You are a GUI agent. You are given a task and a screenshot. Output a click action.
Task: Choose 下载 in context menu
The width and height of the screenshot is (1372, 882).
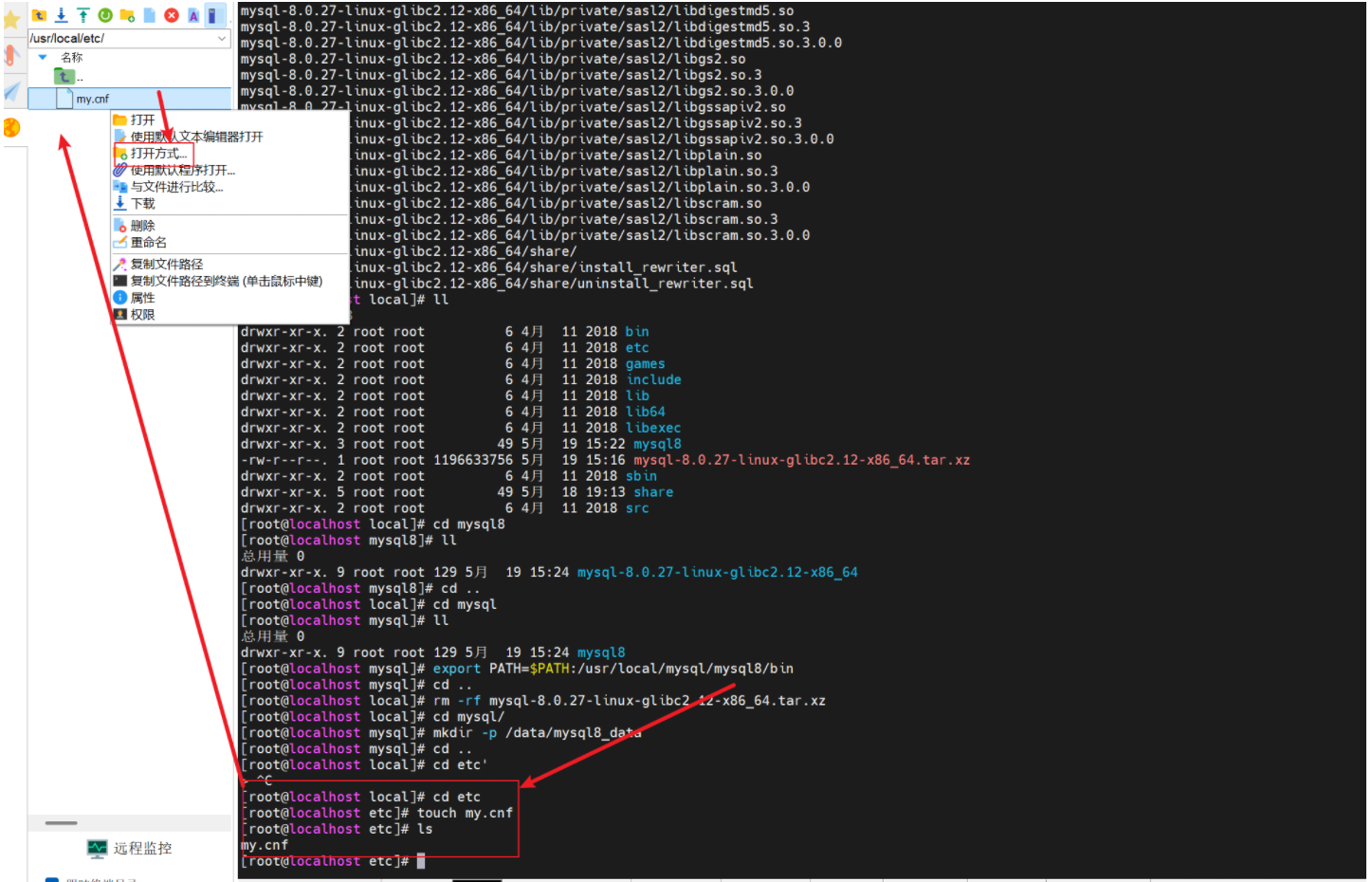[x=142, y=204]
